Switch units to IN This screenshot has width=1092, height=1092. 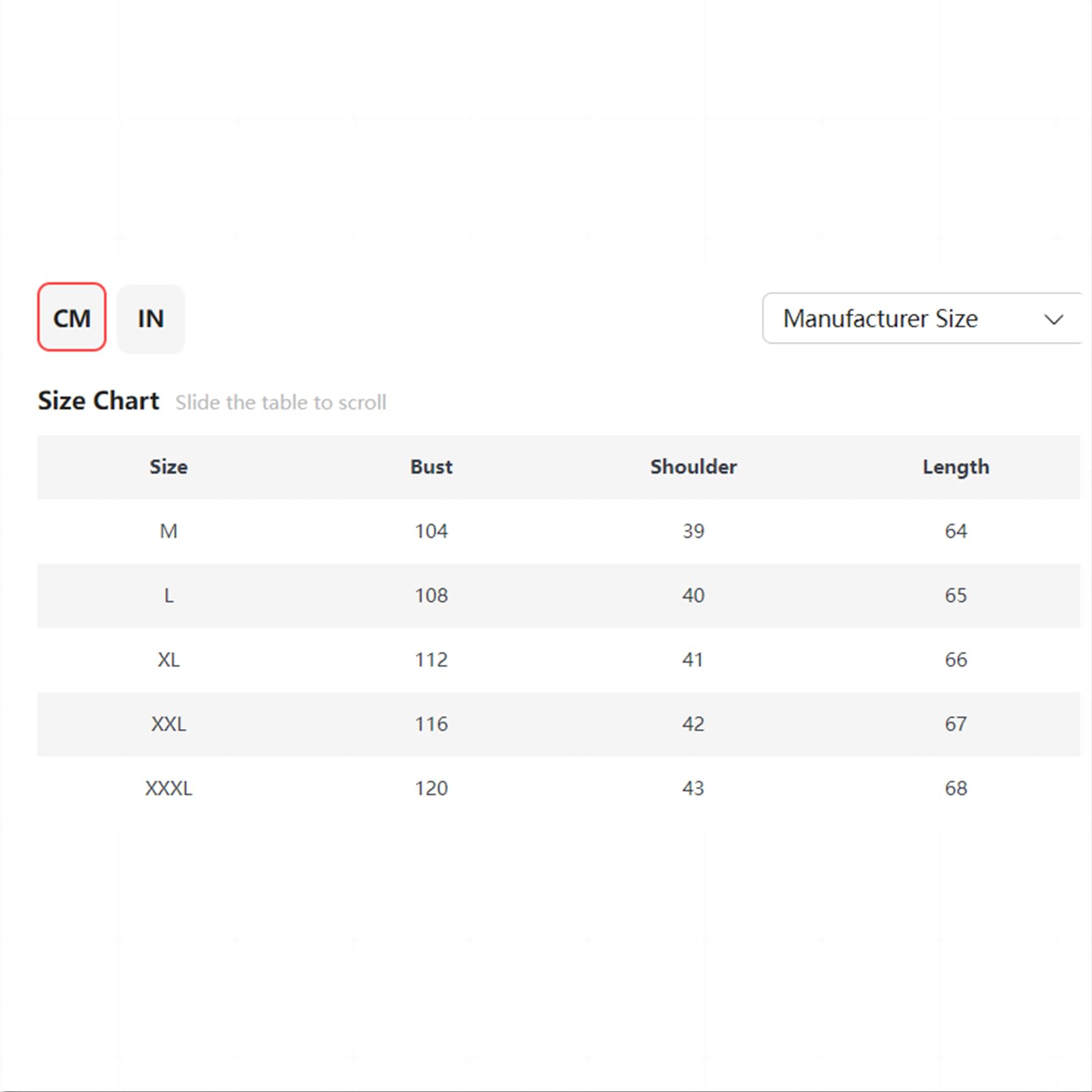tap(151, 319)
